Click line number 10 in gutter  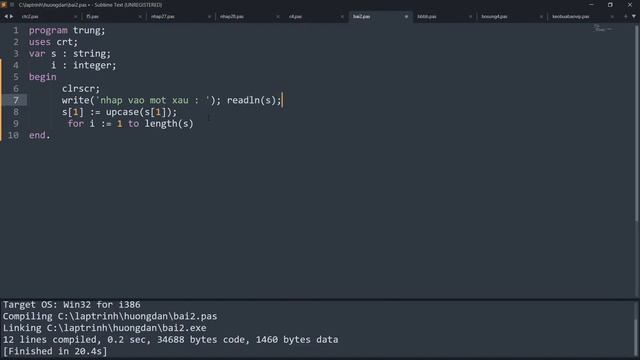tap(13, 135)
